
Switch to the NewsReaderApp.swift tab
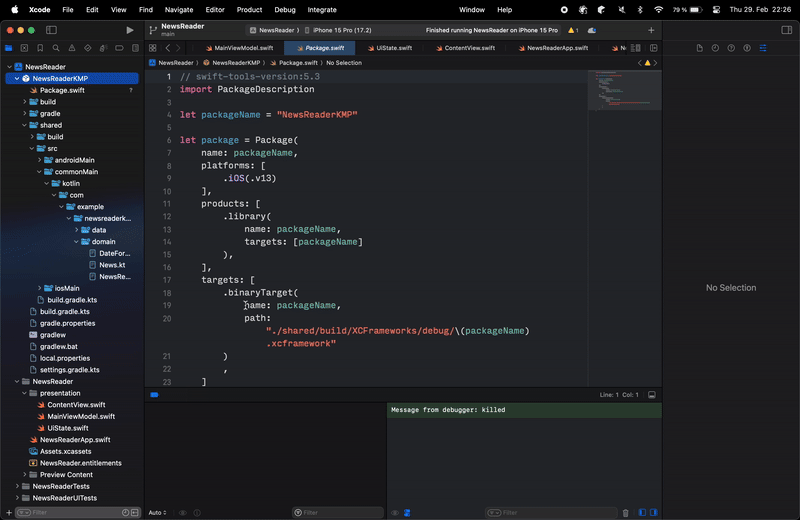point(553,48)
